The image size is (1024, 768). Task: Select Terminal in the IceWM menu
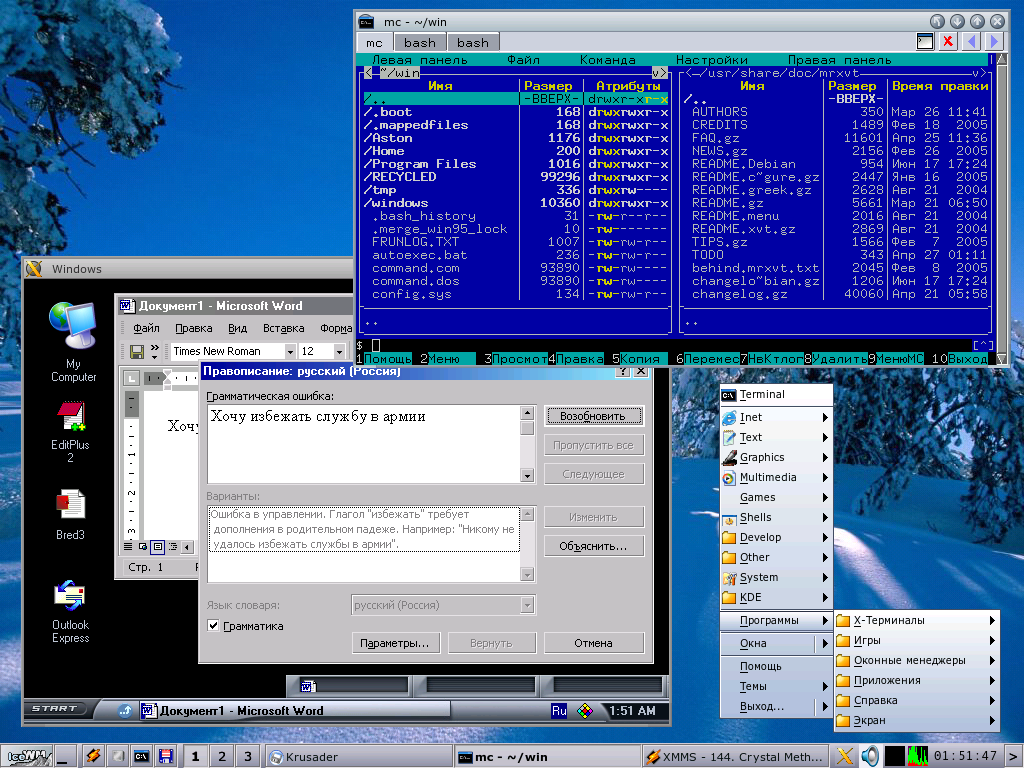pos(776,394)
